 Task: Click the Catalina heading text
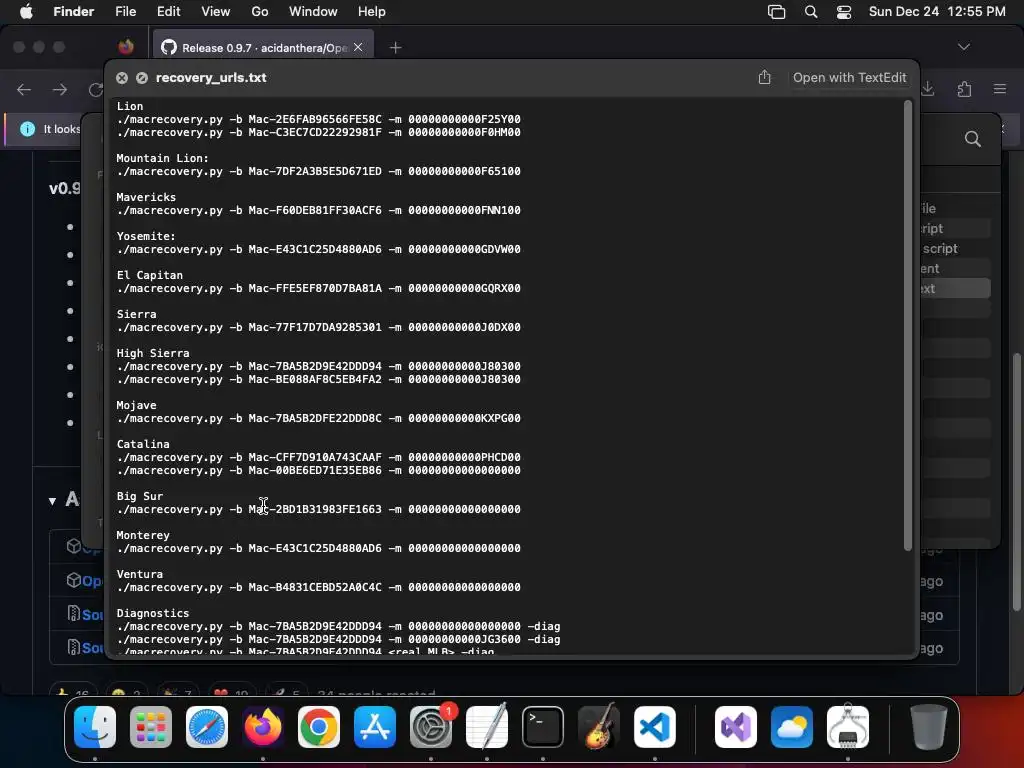[x=143, y=444]
